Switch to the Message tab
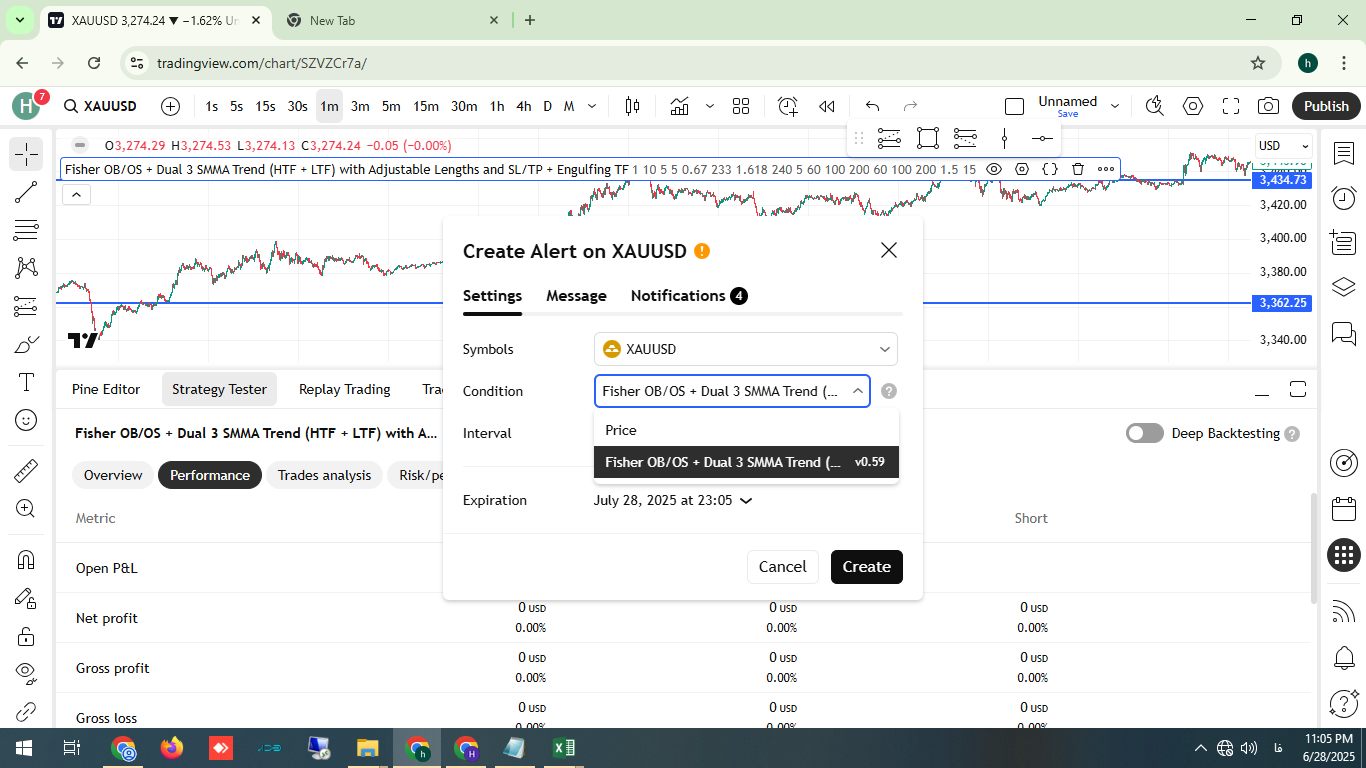 point(576,296)
